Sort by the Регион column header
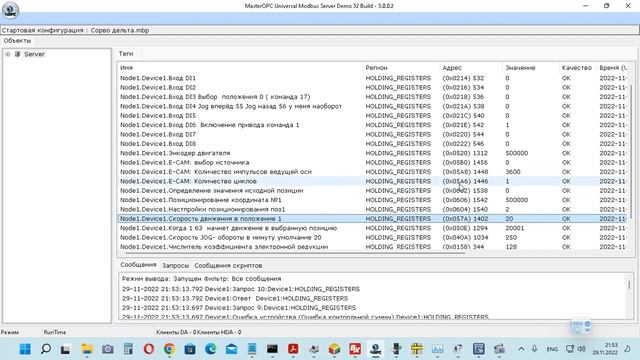The width and height of the screenshot is (640, 360). point(376,68)
